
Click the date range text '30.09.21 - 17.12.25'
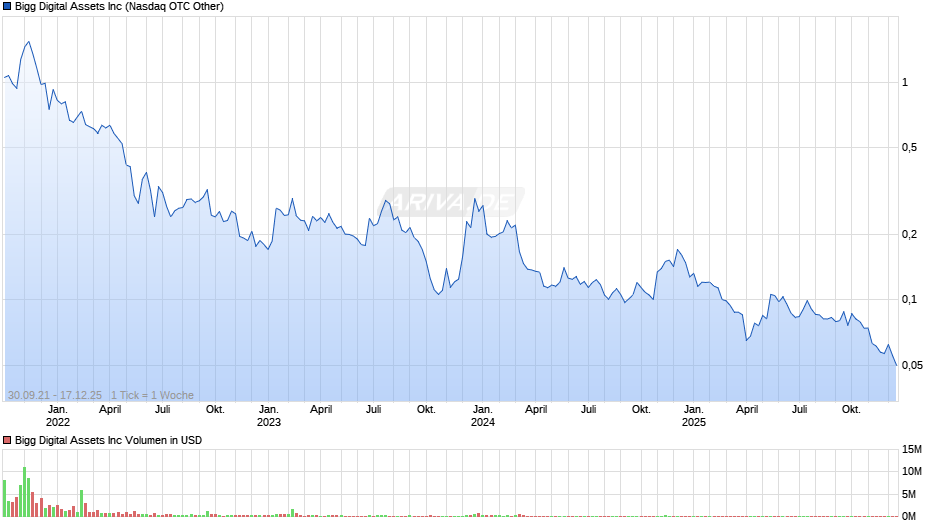(x=55, y=395)
